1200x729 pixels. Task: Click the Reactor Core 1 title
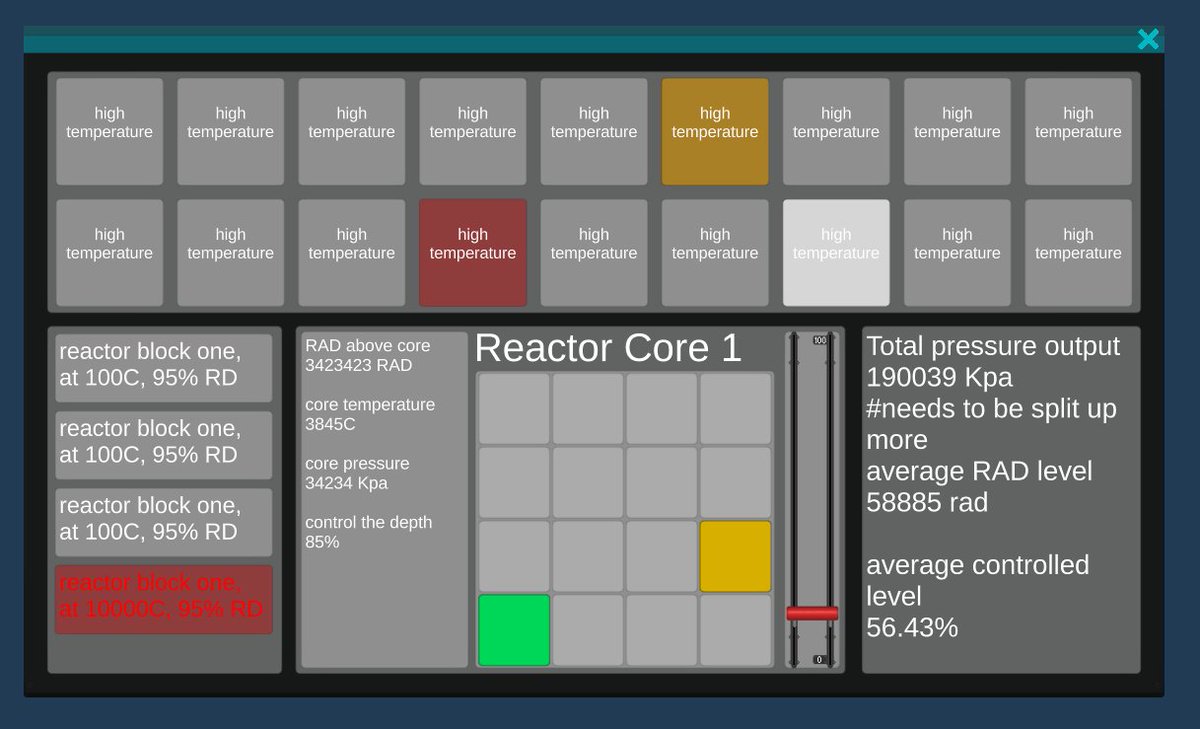click(x=608, y=348)
